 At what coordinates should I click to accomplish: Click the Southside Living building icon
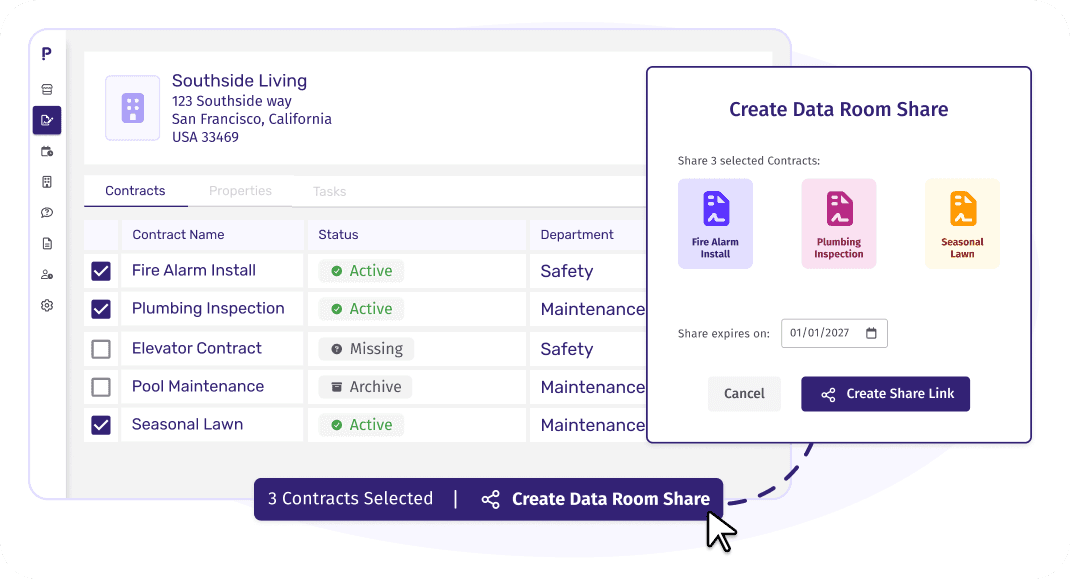point(132,108)
